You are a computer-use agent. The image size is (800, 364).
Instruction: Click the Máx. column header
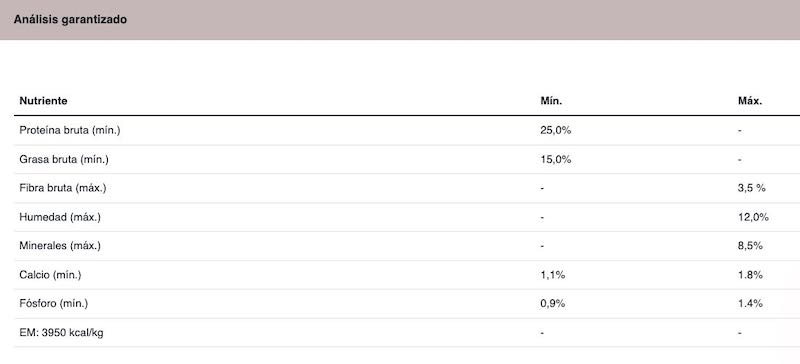click(x=750, y=101)
